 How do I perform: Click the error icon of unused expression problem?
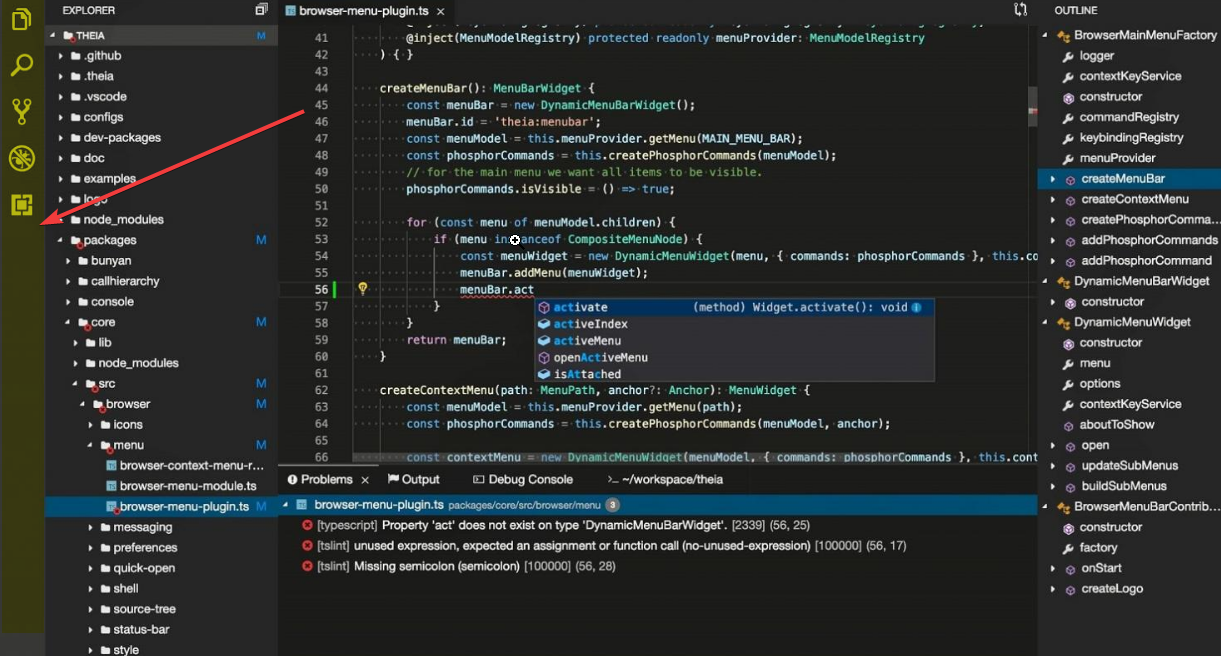[x=307, y=546]
